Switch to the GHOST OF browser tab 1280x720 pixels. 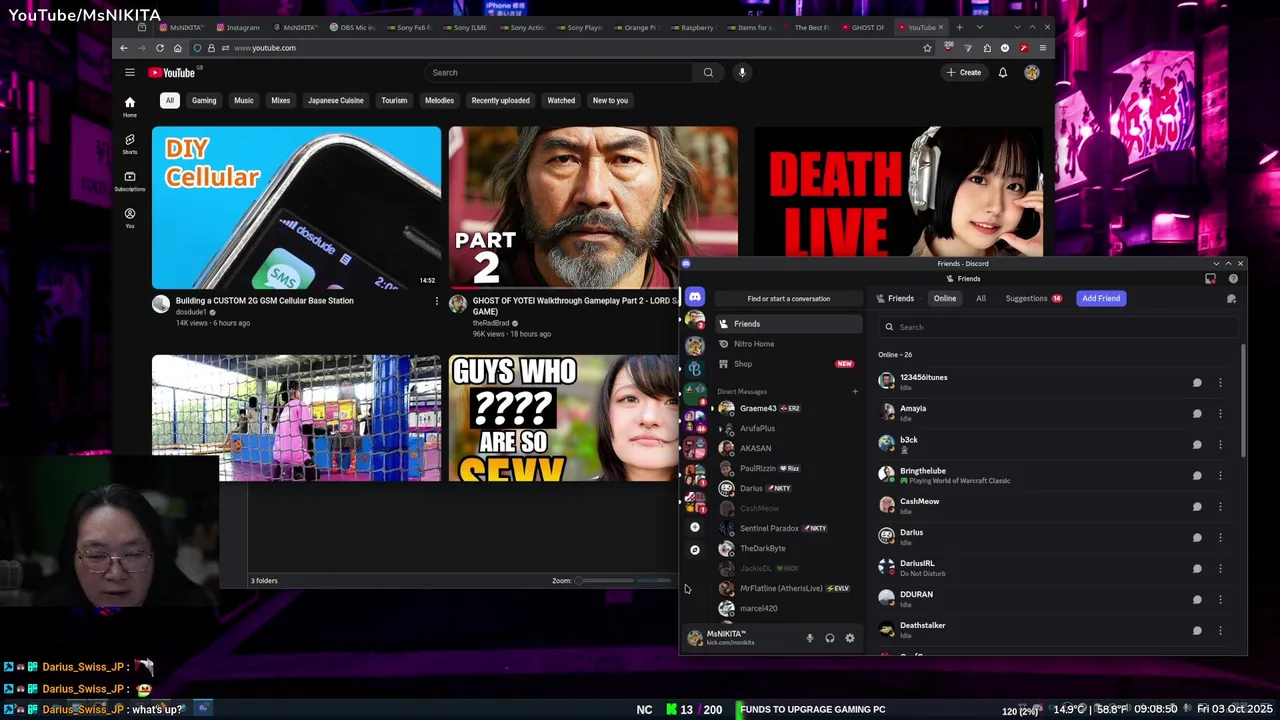click(863, 27)
